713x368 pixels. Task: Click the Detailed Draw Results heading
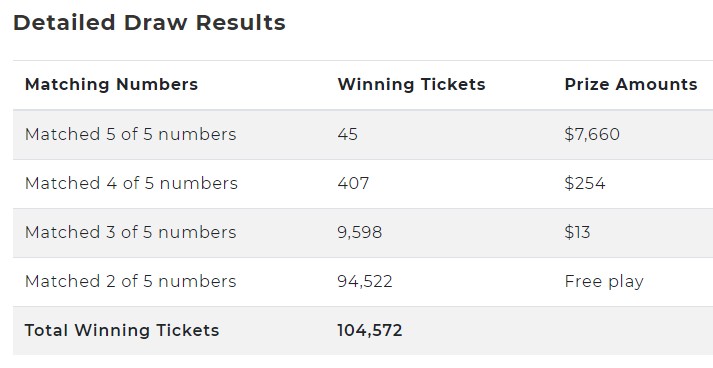pos(149,22)
